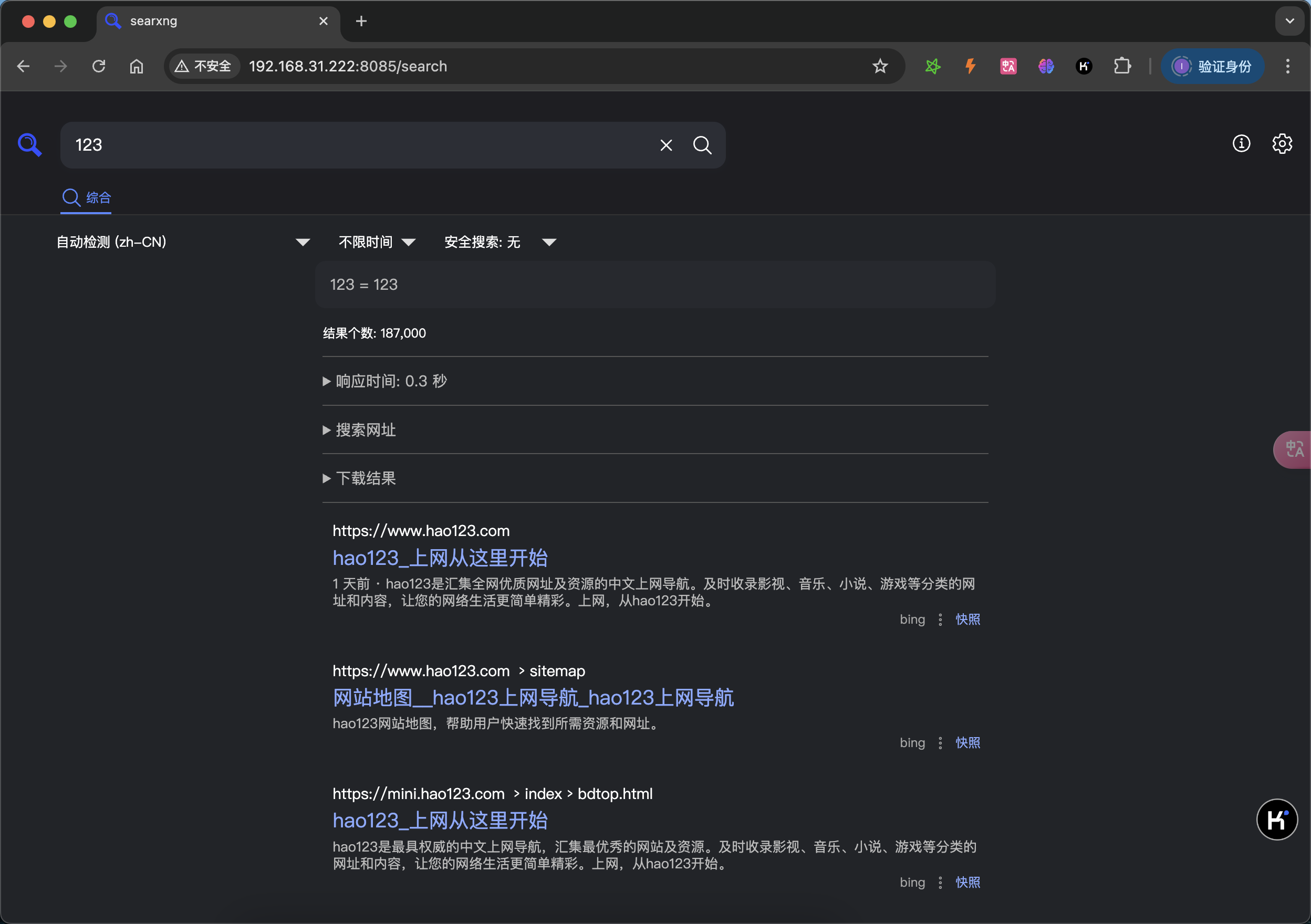Click the sitemap result URL line

coord(459,670)
